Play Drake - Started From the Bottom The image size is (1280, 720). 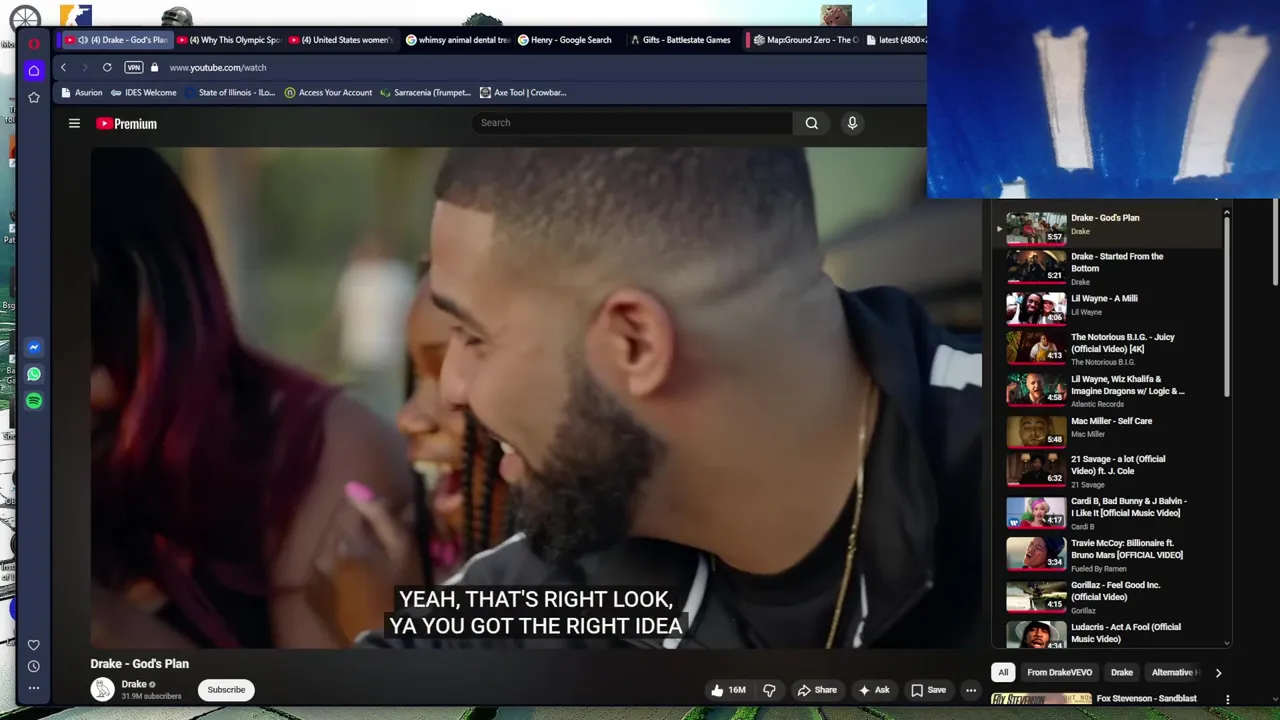tap(1109, 268)
